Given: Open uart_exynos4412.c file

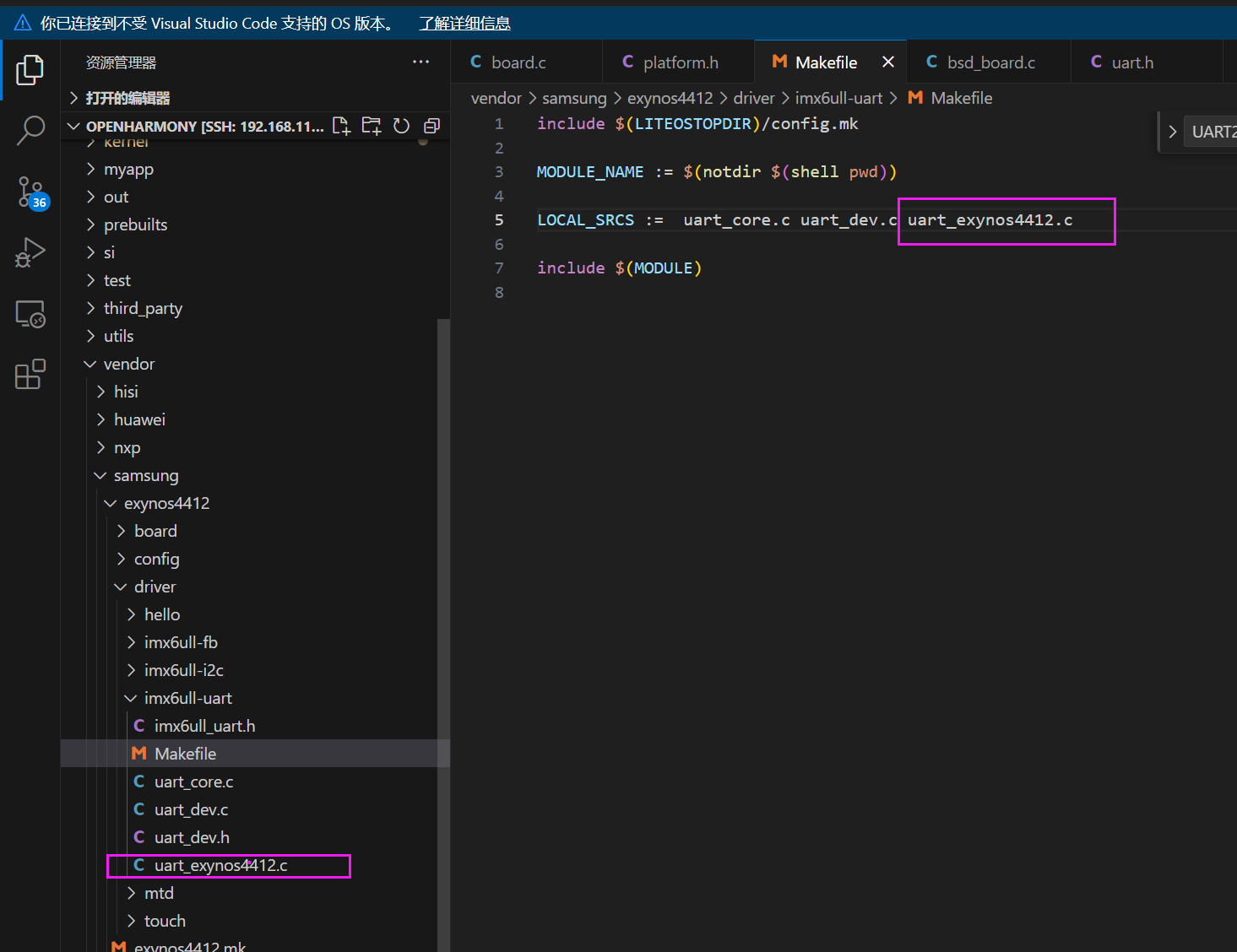Looking at the screenshot, I should (255, 865).
